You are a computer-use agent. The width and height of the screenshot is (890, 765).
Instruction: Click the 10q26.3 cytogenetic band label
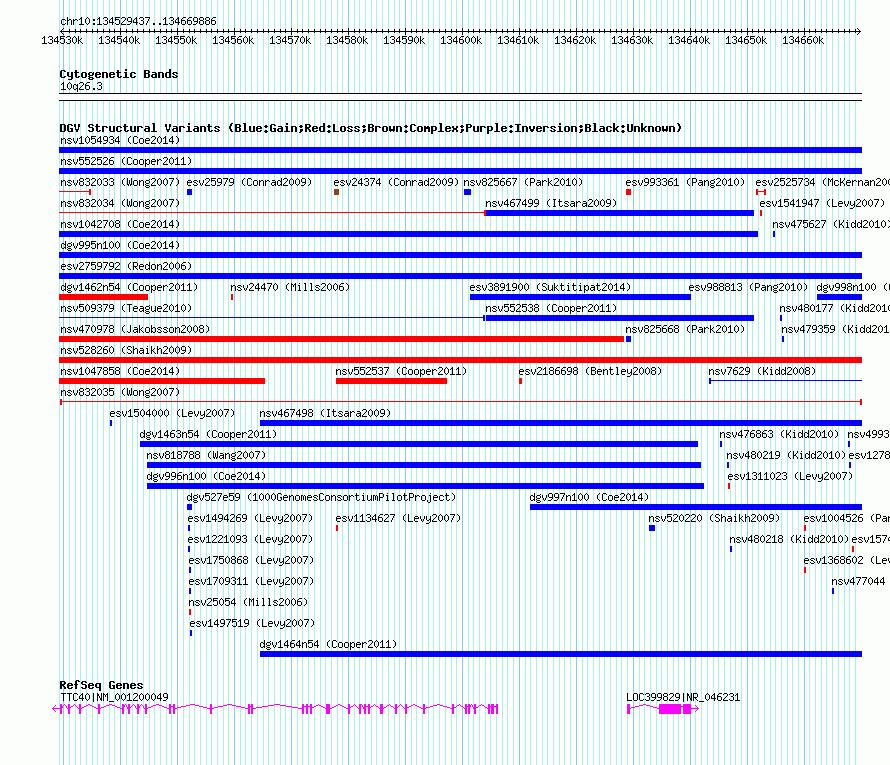click(x=81, y=86)
